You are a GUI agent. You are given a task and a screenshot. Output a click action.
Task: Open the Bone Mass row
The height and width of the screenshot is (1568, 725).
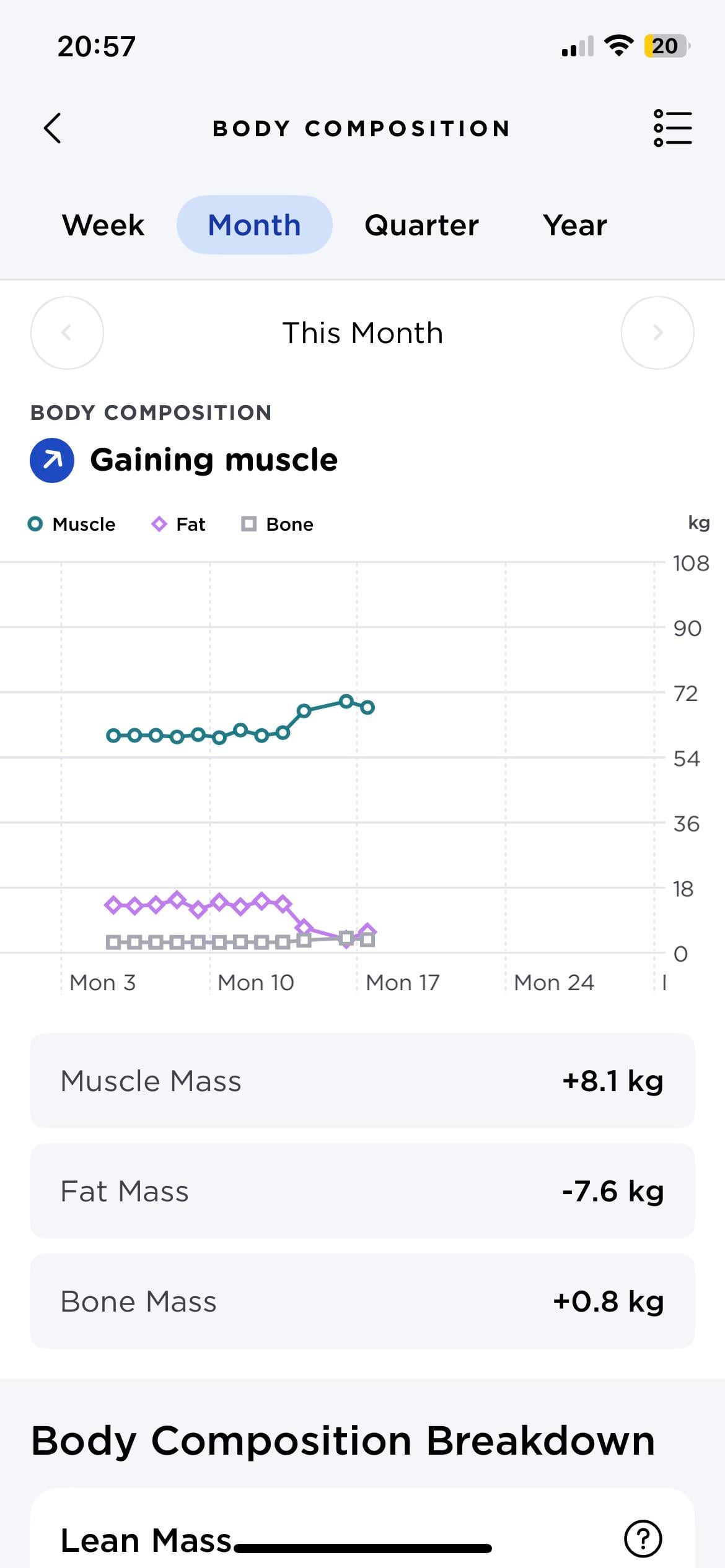click(x=362, y=1301)
